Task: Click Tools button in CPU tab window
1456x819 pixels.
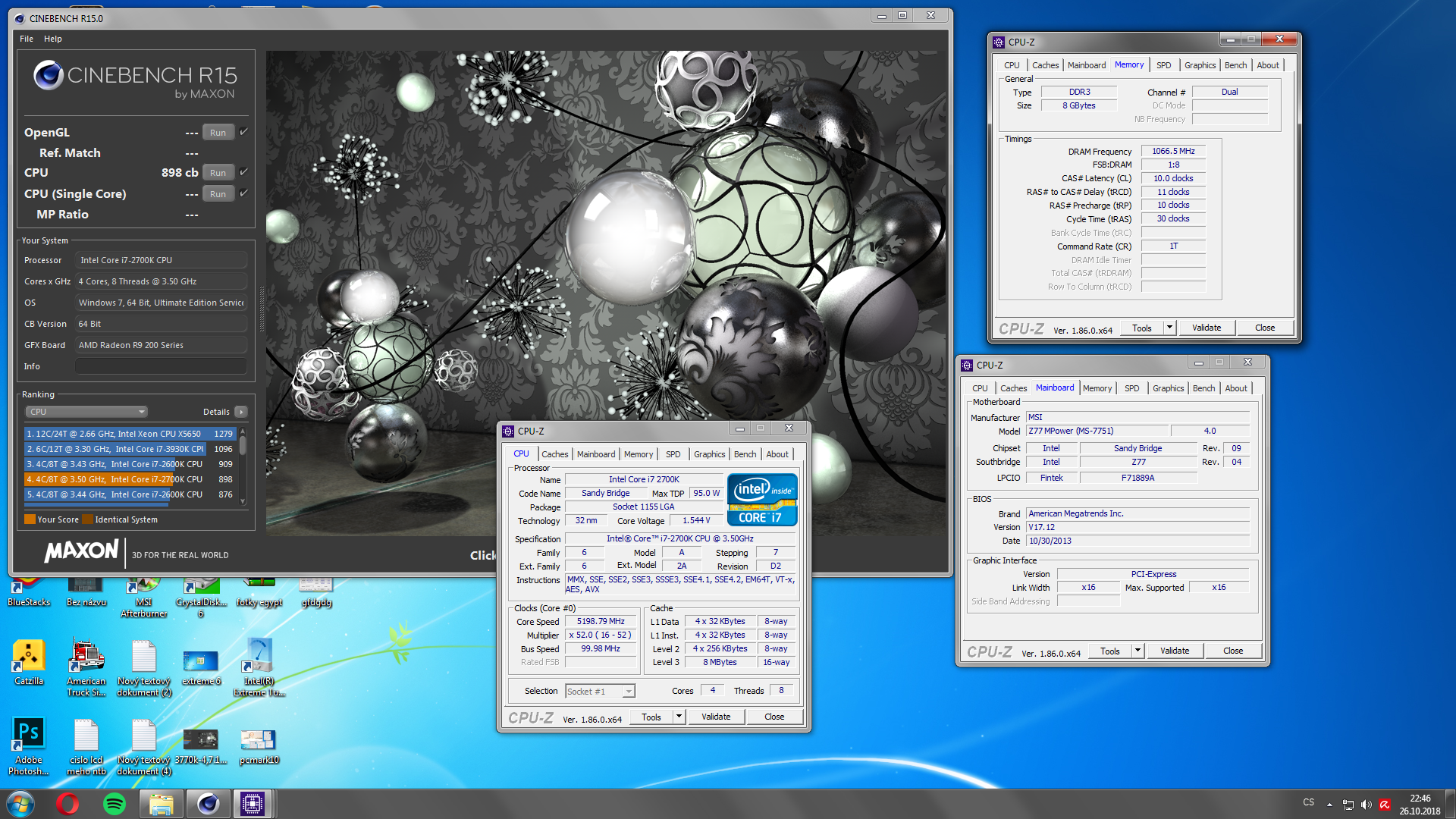Action: pyautogui.click(x=651, y=717)
